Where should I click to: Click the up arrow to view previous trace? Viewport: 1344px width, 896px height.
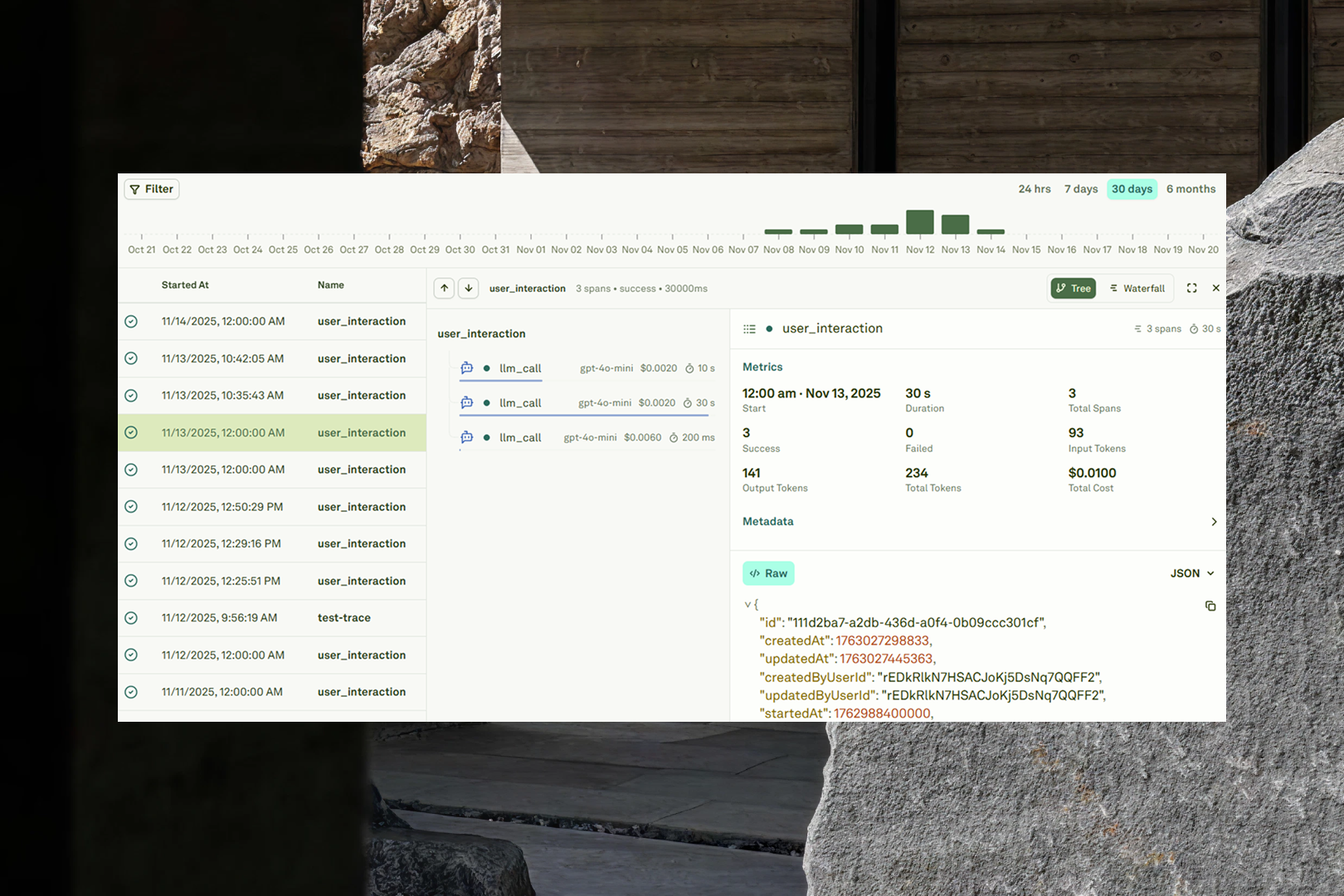[444, 288]
